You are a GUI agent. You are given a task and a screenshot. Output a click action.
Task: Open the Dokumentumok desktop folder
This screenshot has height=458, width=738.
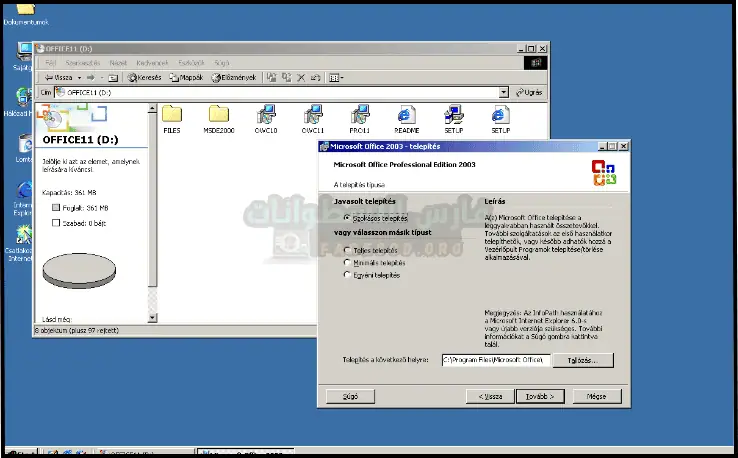coord(25,10)
